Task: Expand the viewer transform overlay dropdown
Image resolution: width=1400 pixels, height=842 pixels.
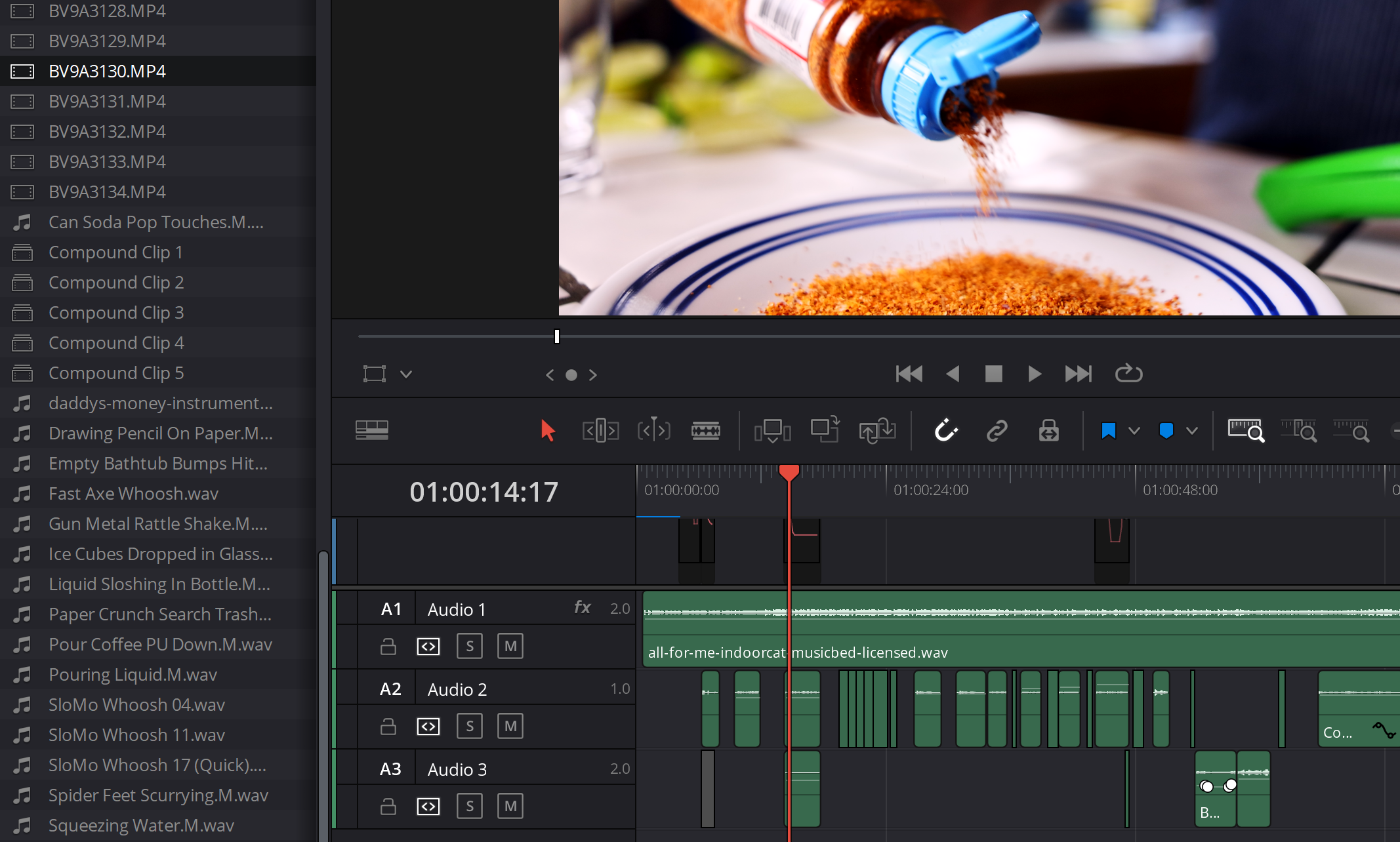Action: pyautogui.click(x=406, y=374)
